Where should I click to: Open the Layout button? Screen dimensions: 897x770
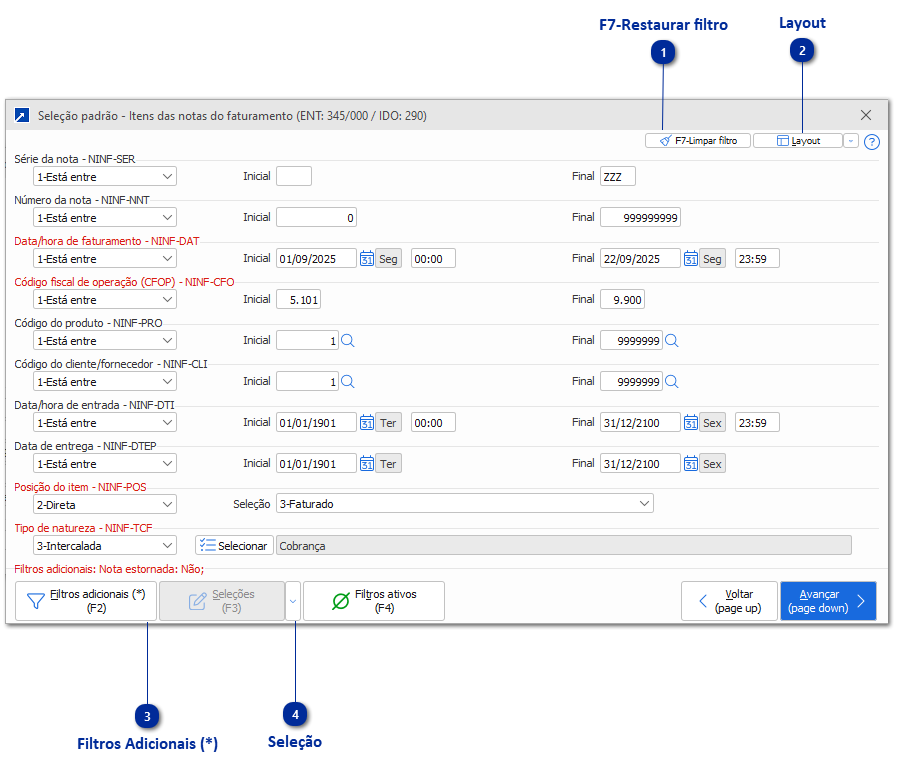tap(798, 141)
